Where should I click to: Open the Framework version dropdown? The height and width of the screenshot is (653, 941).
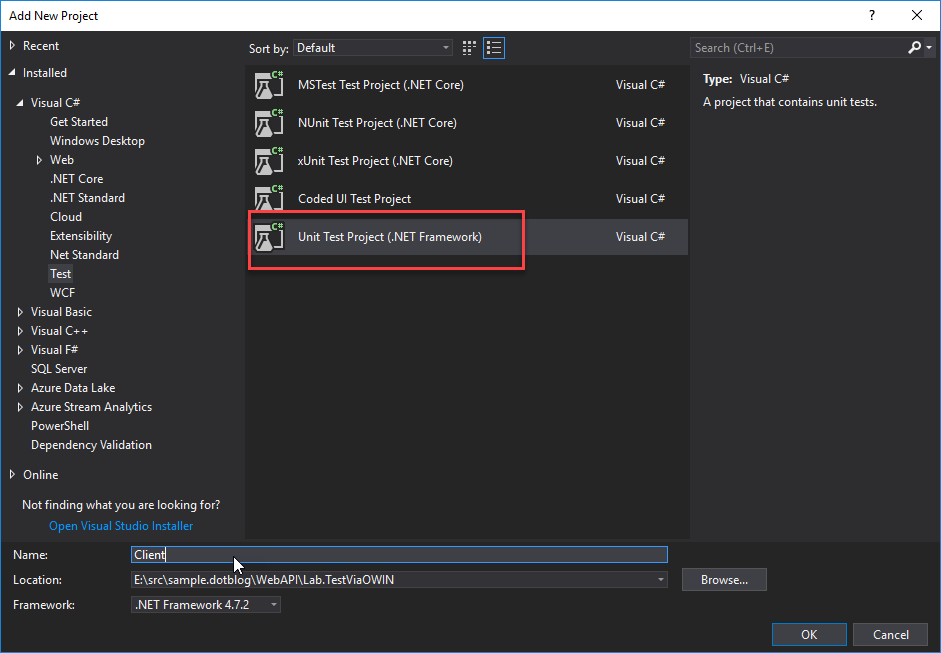click(x=206, y=604)
